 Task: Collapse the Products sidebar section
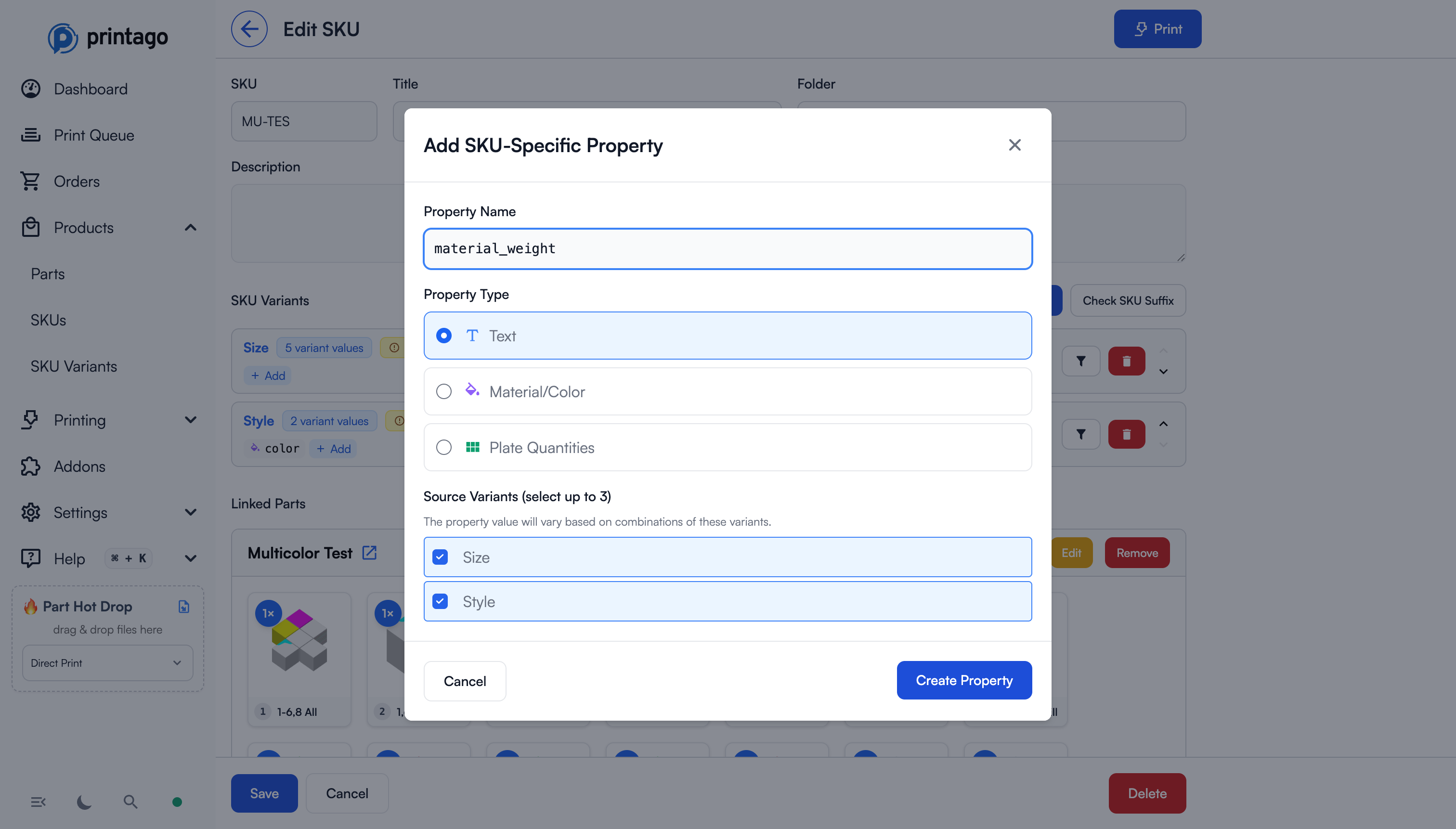[x=190, y=228]
